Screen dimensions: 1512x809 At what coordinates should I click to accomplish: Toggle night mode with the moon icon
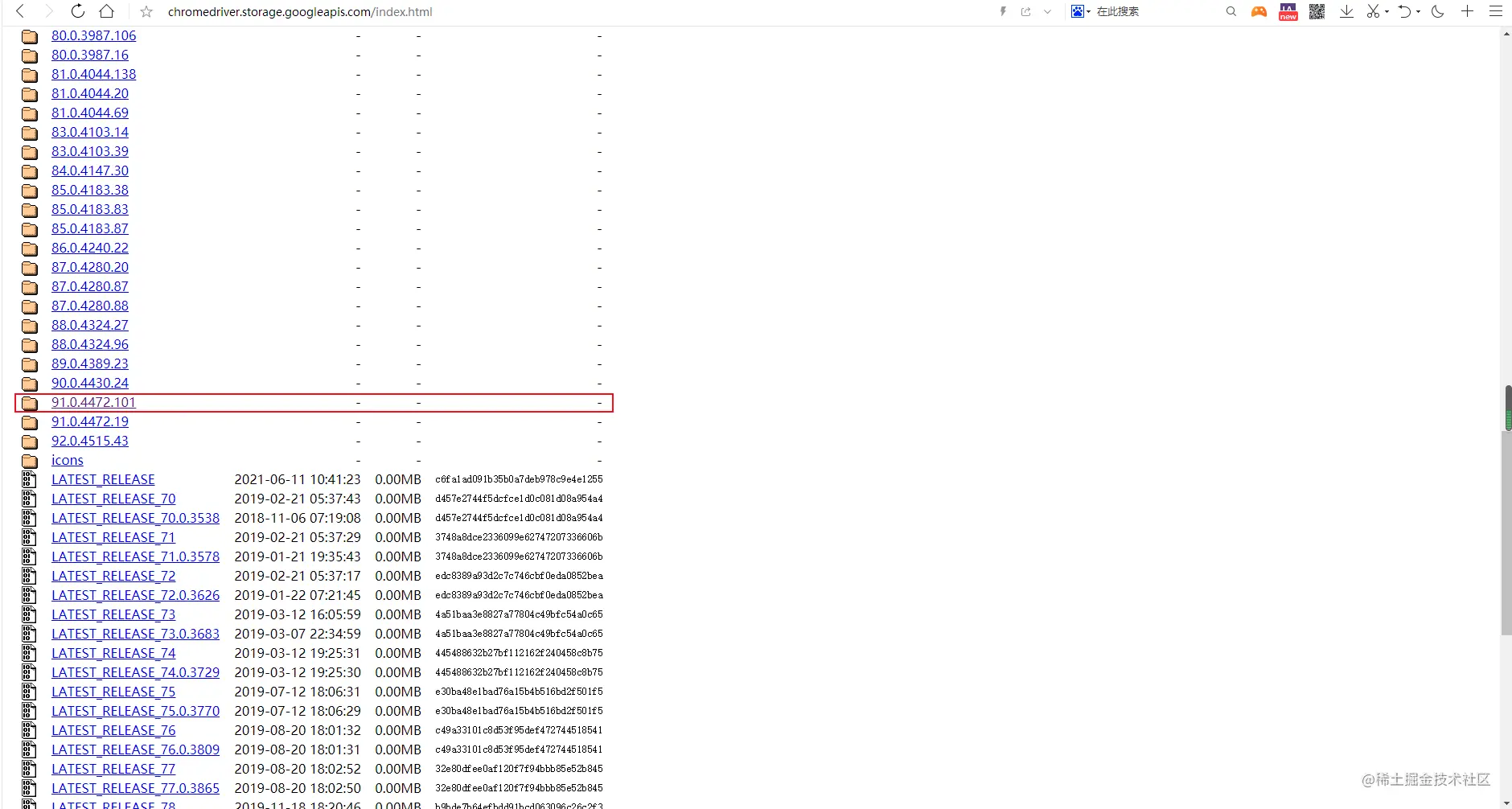click(1438, 11)
